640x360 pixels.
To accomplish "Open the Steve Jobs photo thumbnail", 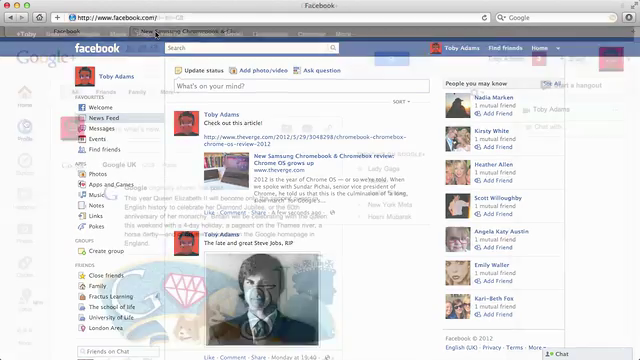I will [x=262, y=299].
